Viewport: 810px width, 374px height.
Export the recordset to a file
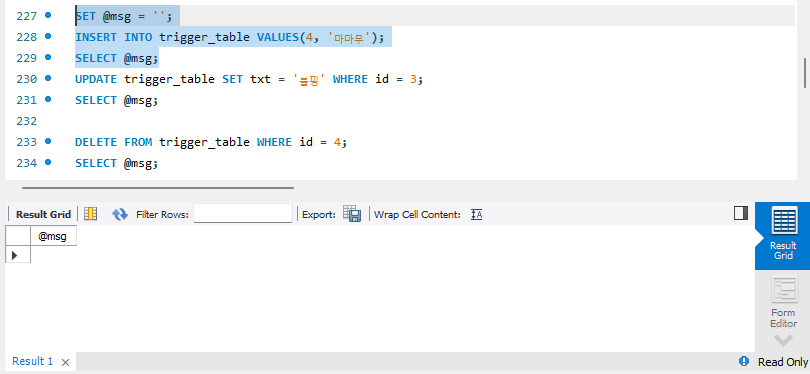click(x=352, y=214)
